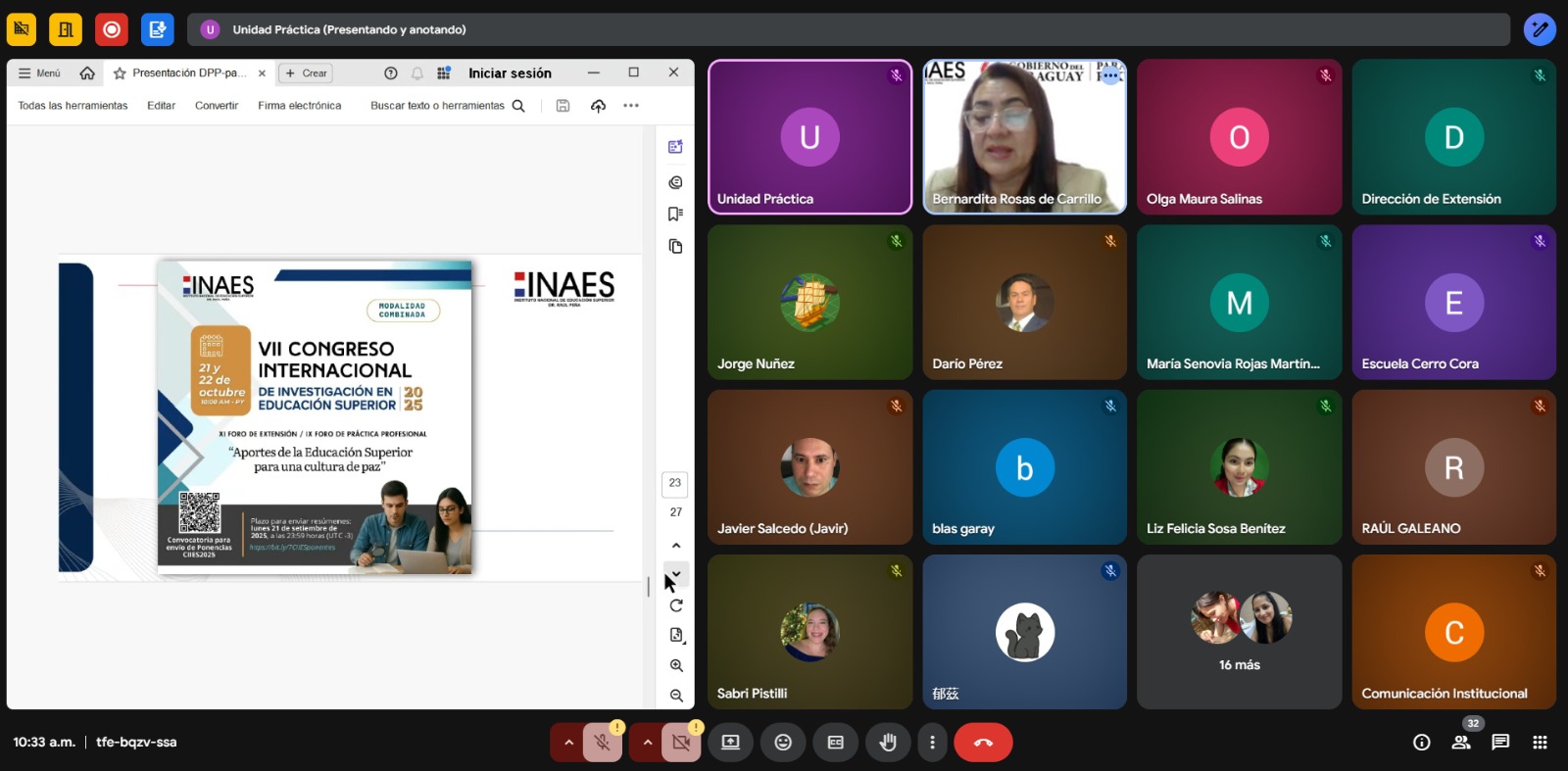1568x771 pixels.
Task: Expand video settings arrow beside camera
Action: (647, 743)
